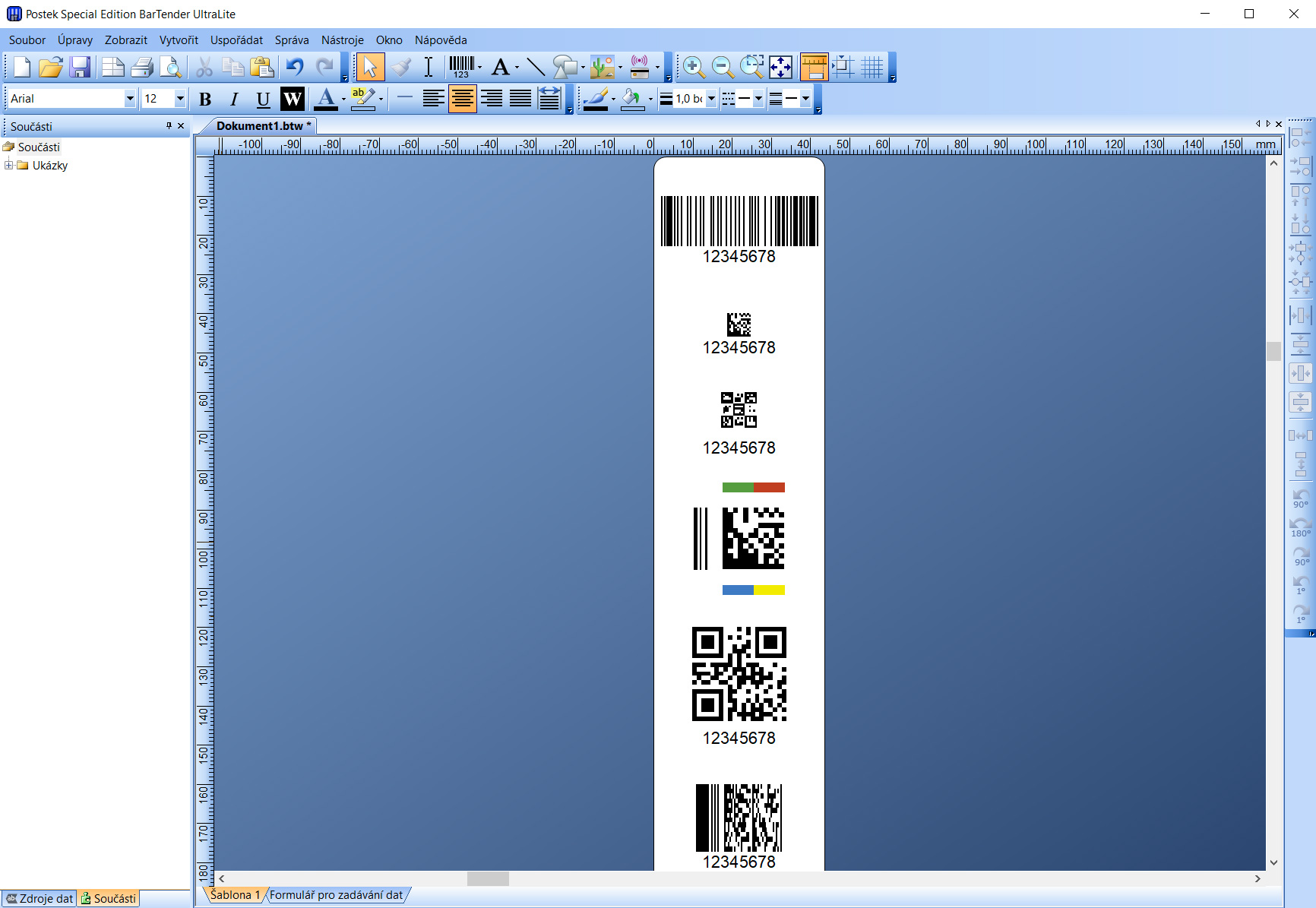The width and height of the screenshot is (1316, 908).
Task: Select the line drawing tool
Action: click(536, 67)
